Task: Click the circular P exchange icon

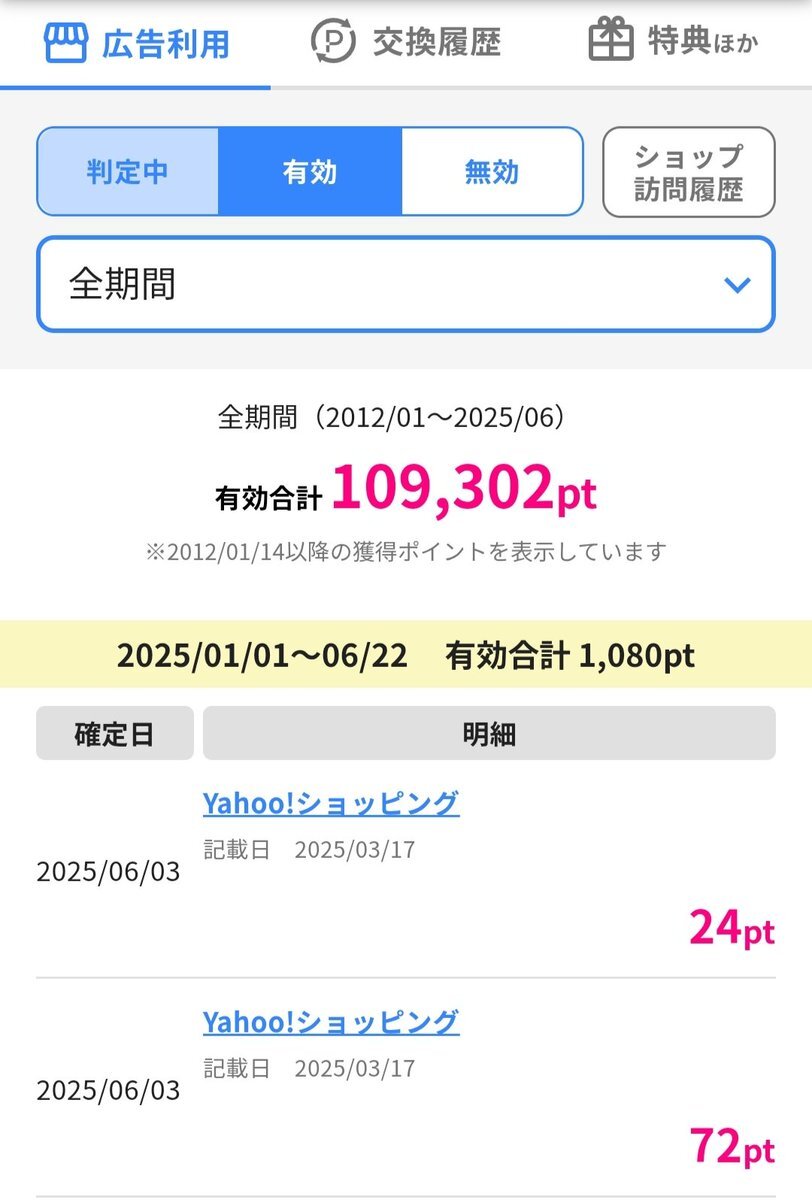Action: click(333, 42)
